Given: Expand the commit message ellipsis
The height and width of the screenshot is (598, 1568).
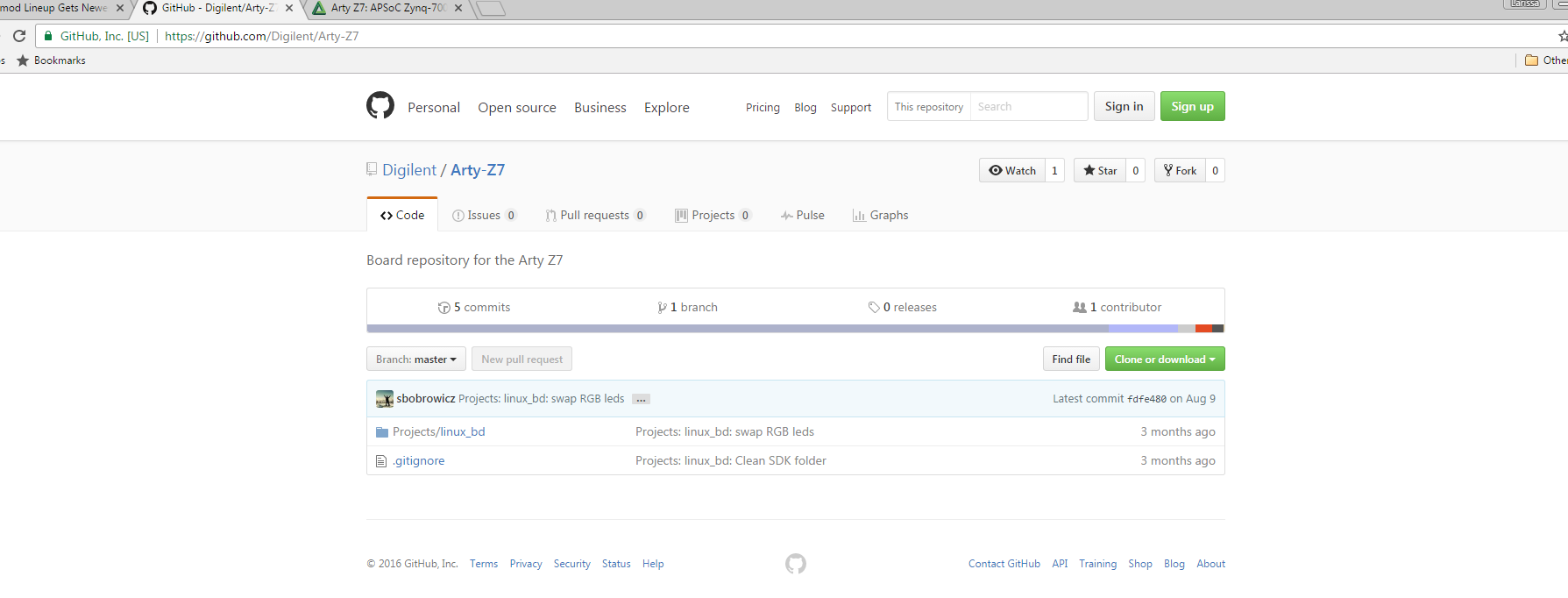Looking at the screenshot, I should (641, 399).
